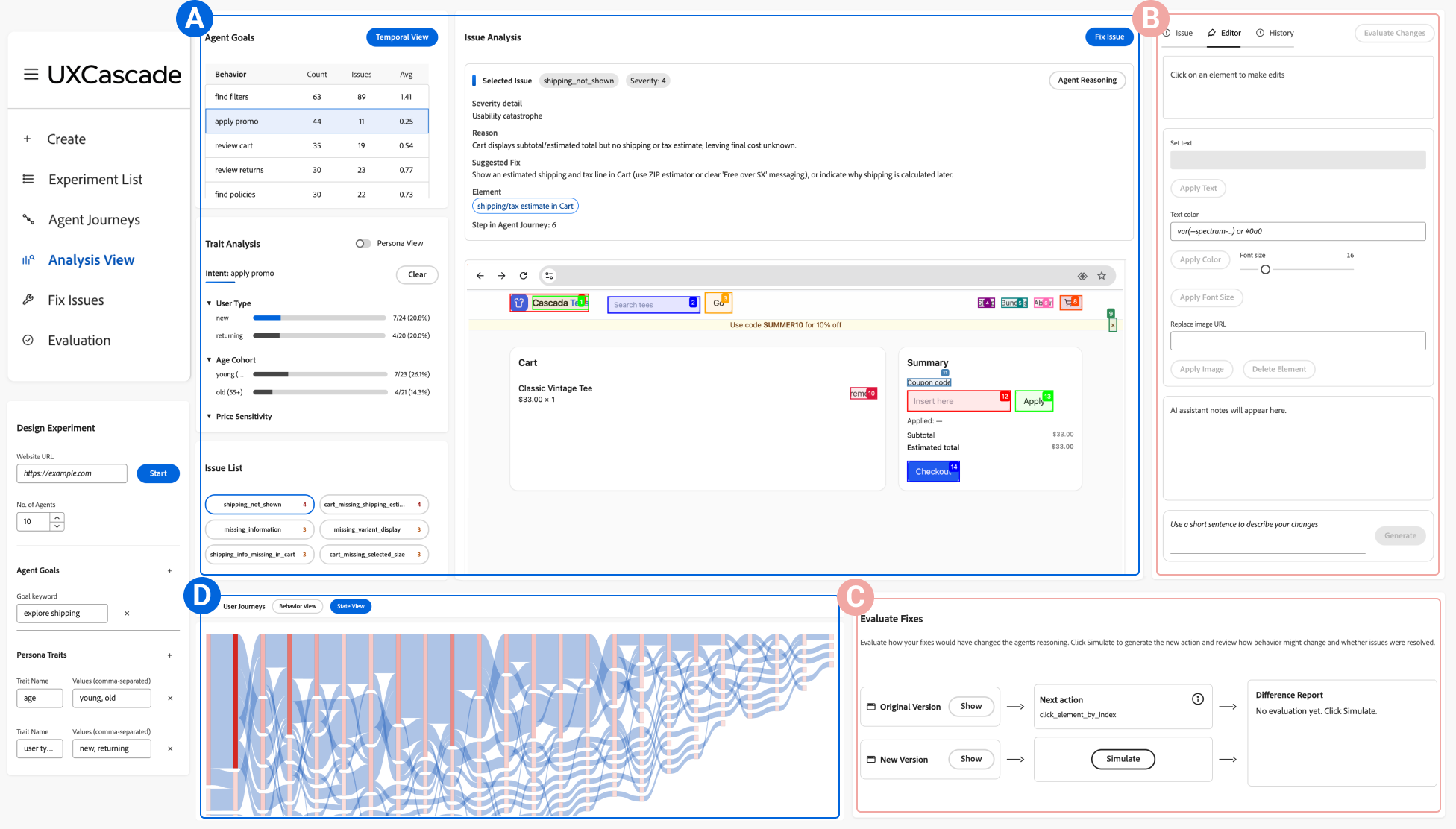Open Agent Journeys from the sidebar
Viewport: 1456px width, 829px height.
(94, 220)
